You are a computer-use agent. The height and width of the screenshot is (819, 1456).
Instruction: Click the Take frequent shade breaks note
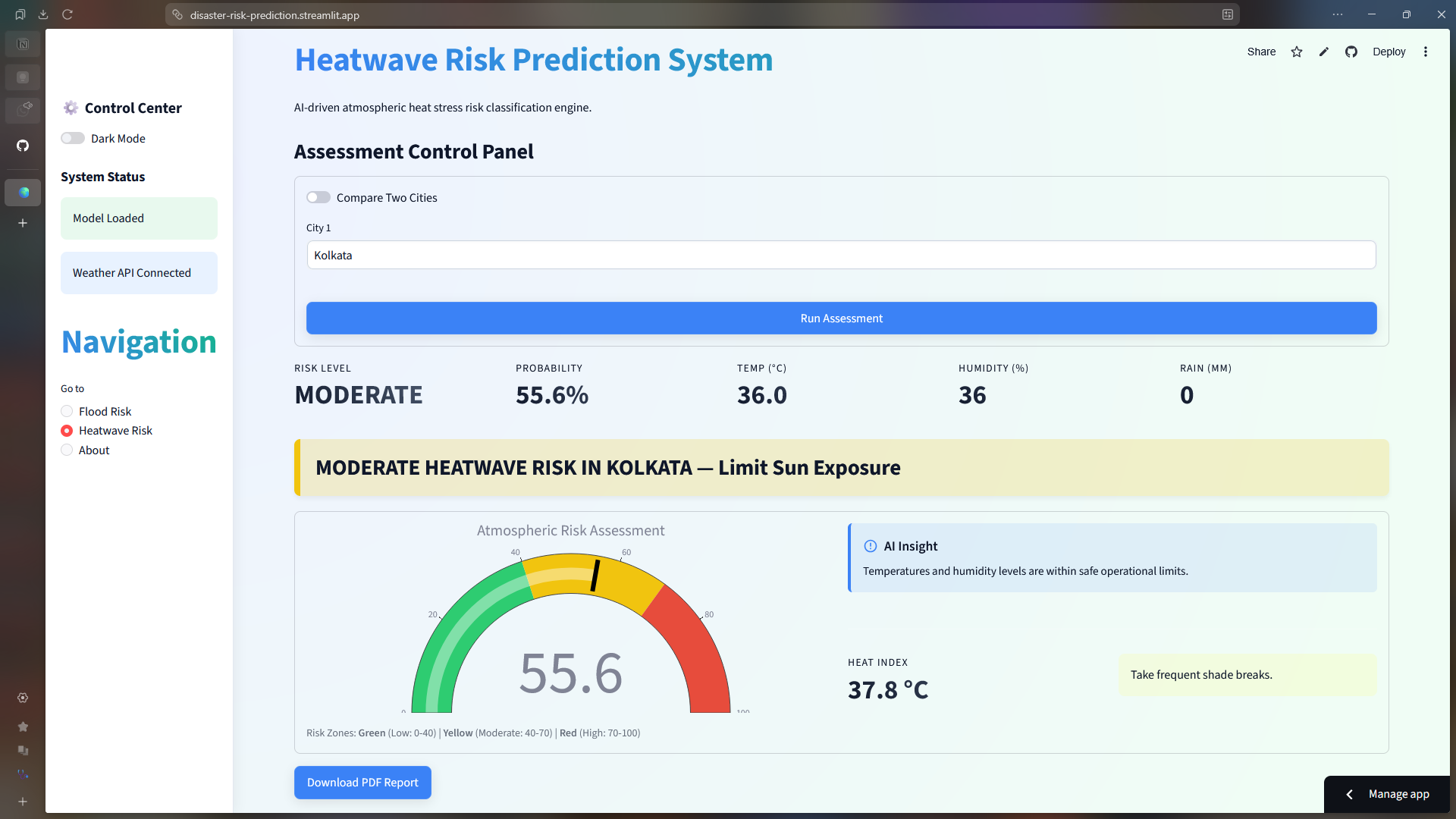point(1247,675)
